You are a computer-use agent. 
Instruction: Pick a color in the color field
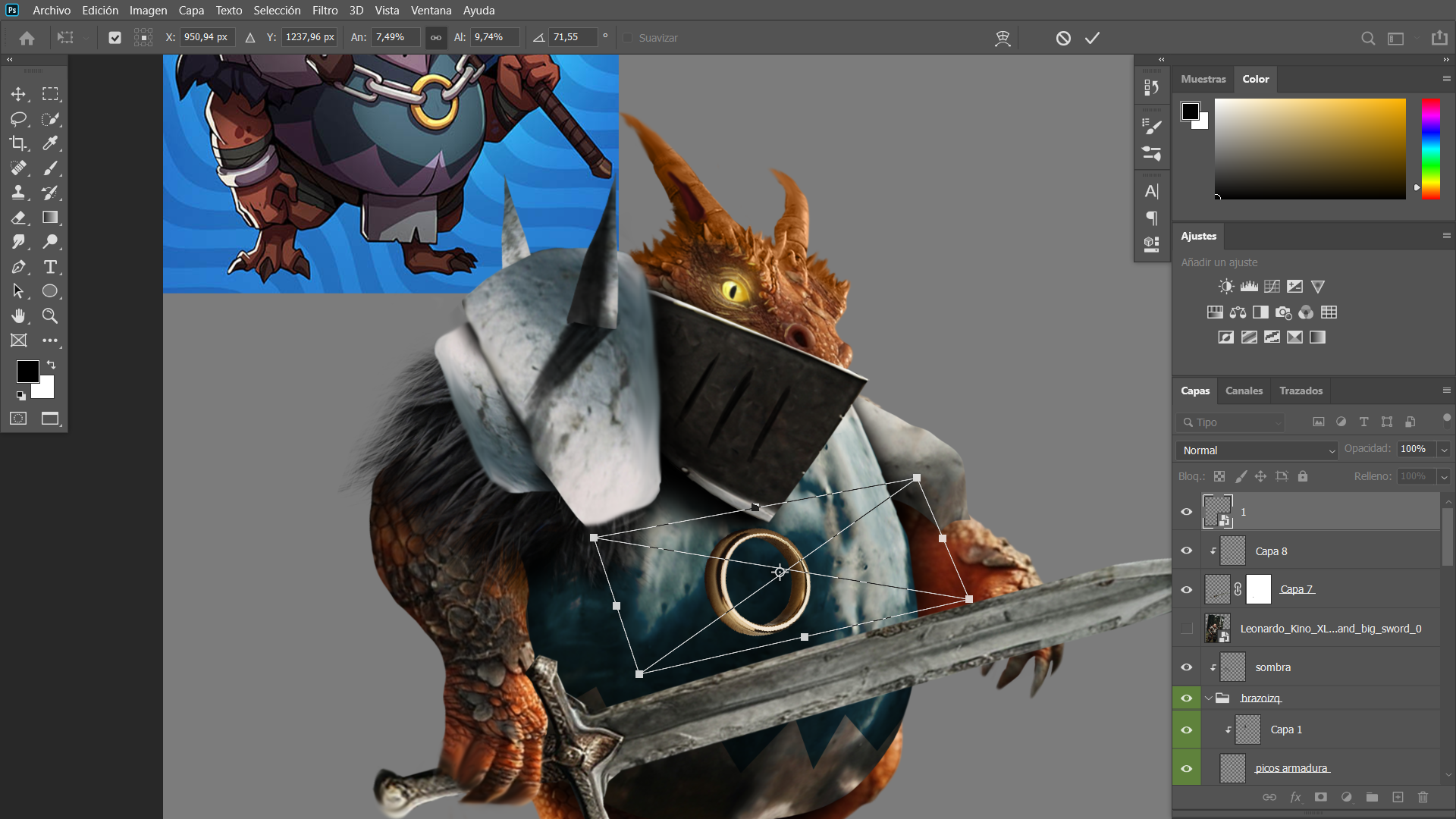click(1310, 149)
